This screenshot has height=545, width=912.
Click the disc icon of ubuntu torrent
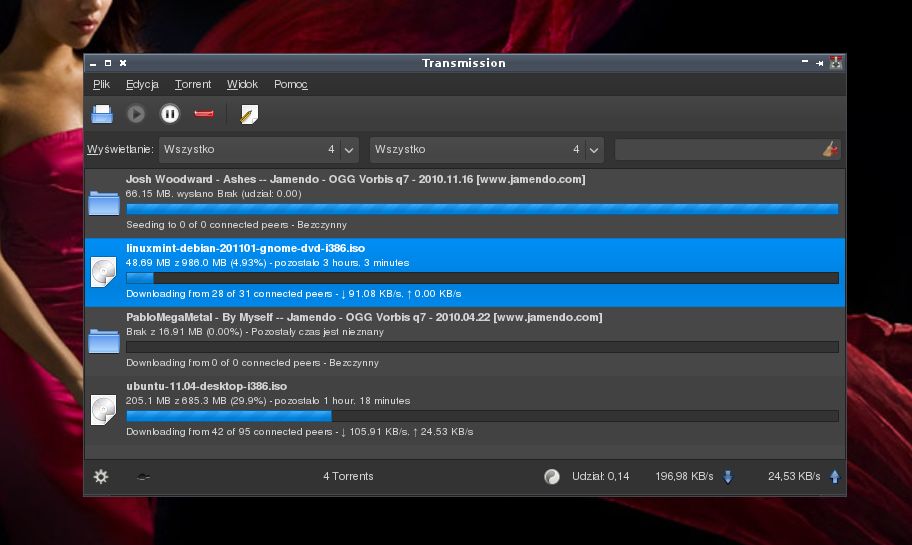click(104, 409)
